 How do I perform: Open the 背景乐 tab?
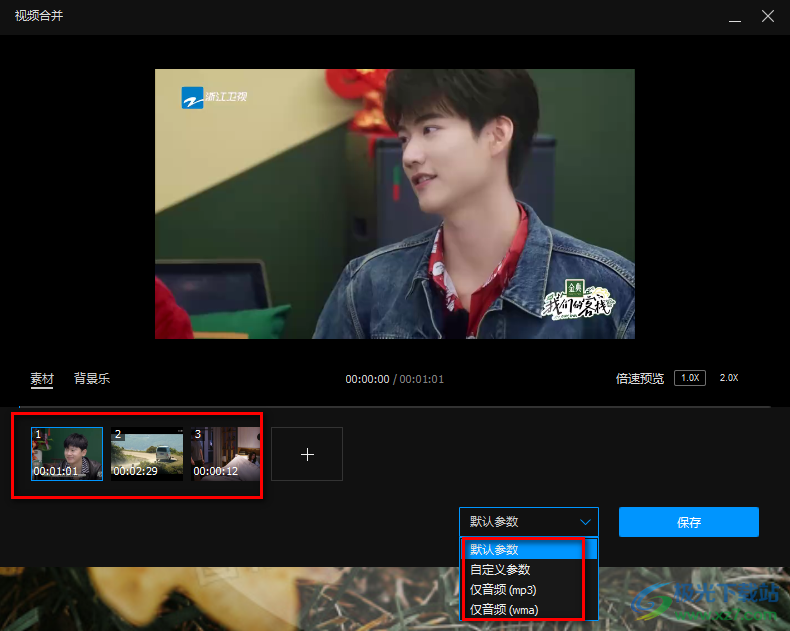tap(92, 378)
